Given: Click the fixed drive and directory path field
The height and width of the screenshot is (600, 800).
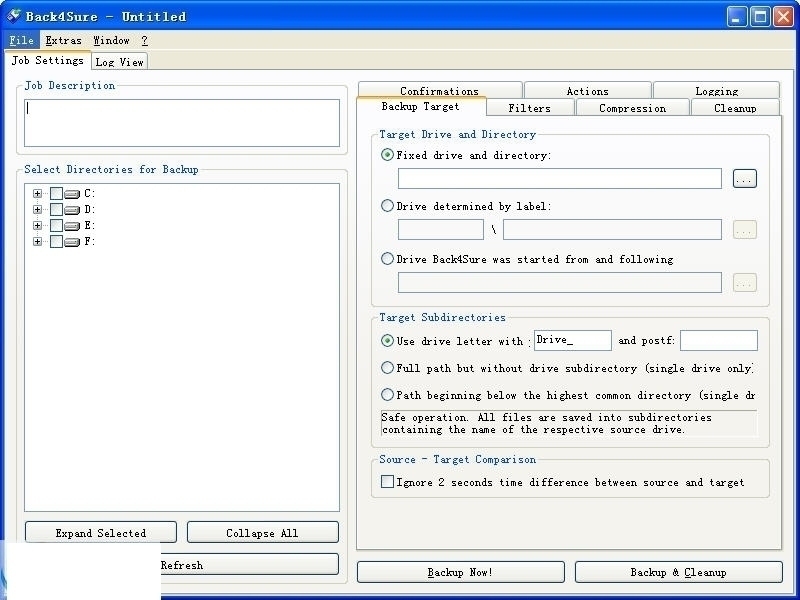Looking at the screenshot, I should (x=560, y=179).
